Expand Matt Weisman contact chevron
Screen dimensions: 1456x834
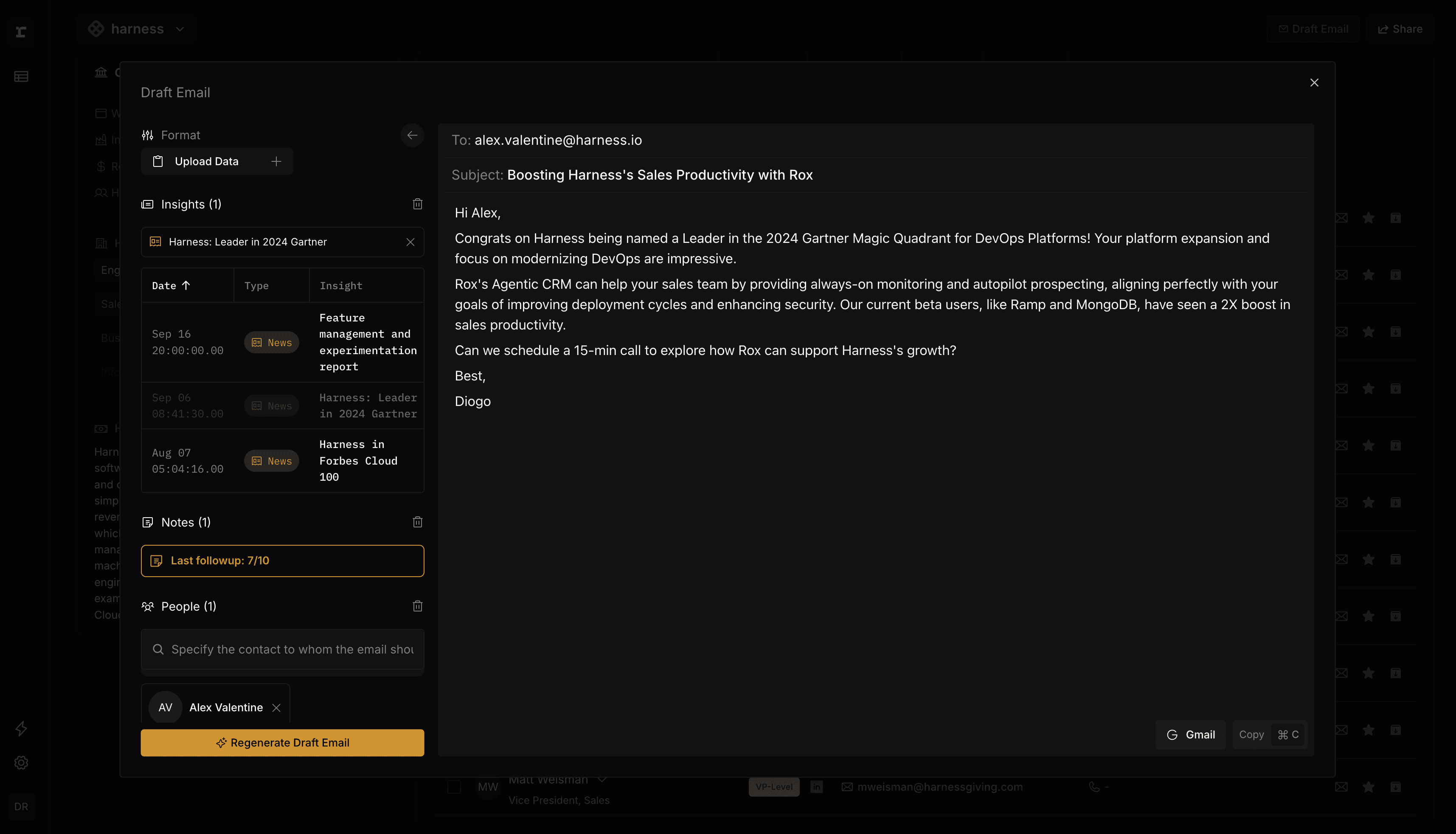click(x=602, y=780)
